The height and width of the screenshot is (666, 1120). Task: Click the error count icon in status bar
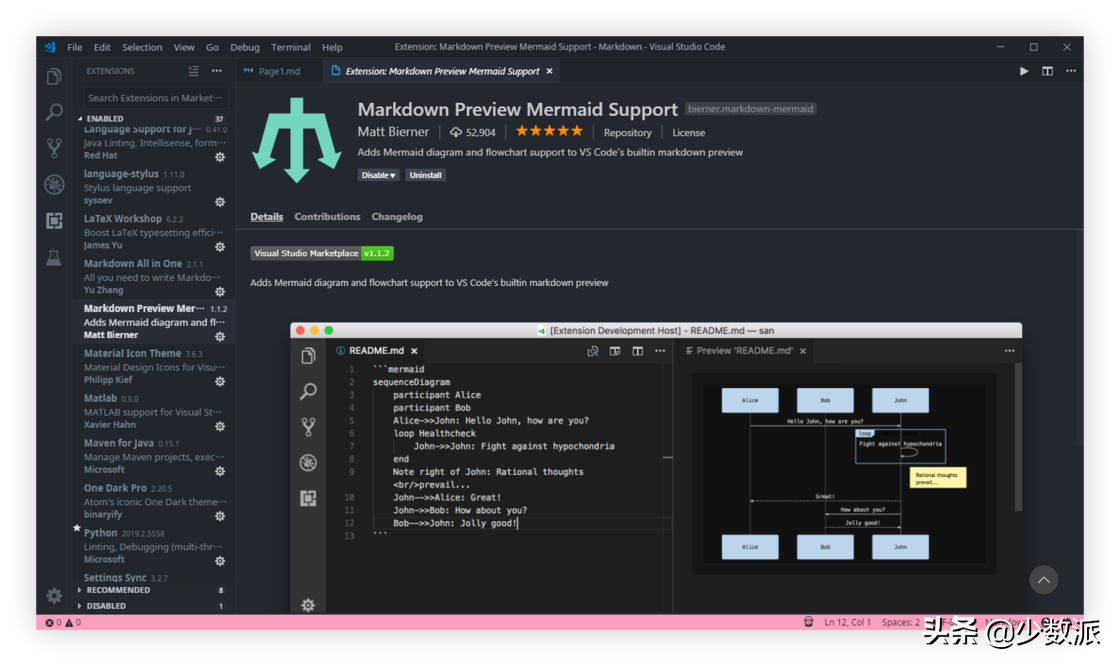[x=49, y=622]
